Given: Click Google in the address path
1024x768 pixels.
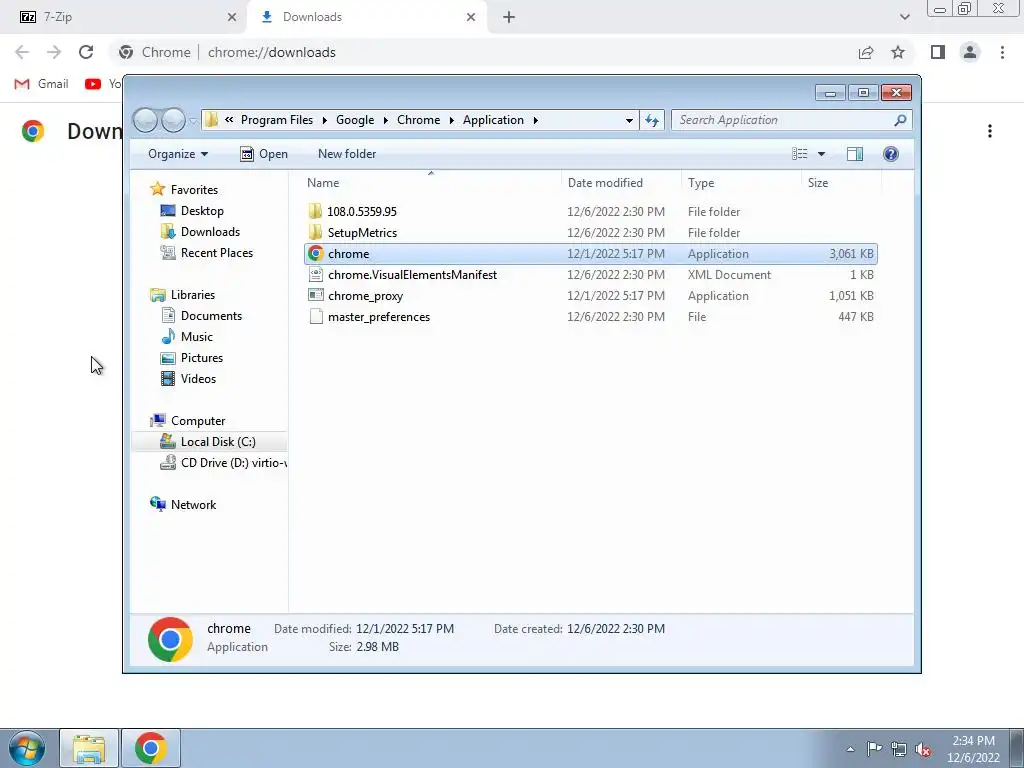Looking at the screenshot, I should pyautogui.click(x=355, y=120).
